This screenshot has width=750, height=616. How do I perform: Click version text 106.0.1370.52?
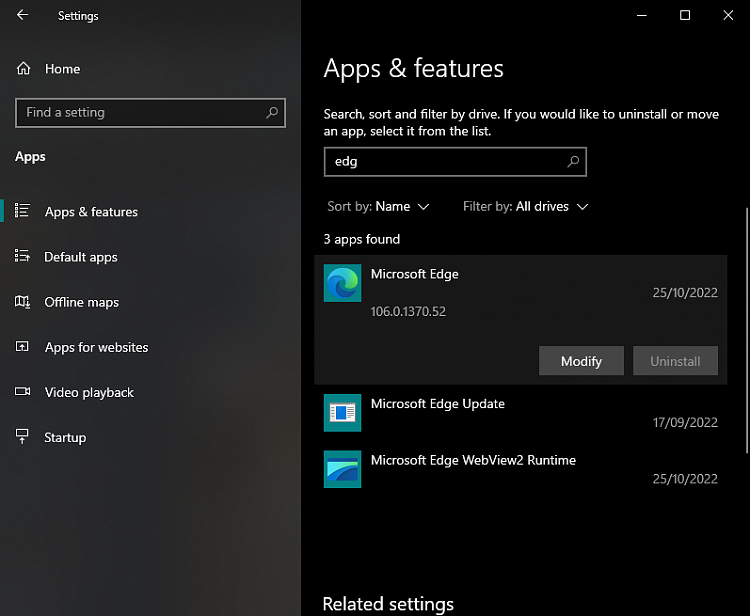tap(408, 311)
